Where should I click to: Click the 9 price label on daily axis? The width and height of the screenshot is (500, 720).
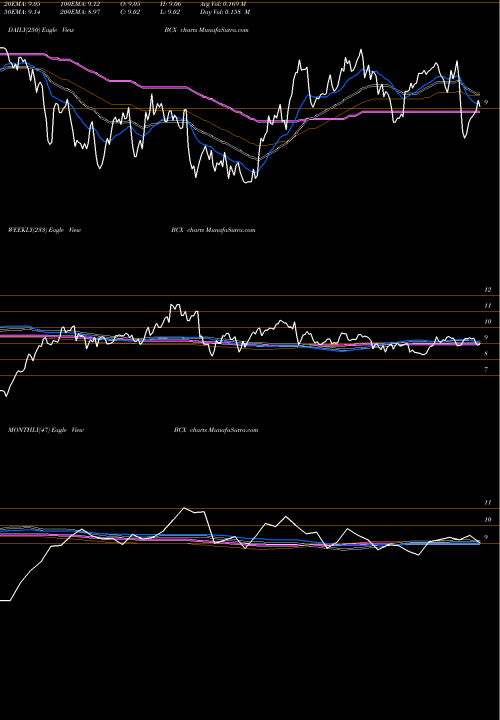[486, 102]
